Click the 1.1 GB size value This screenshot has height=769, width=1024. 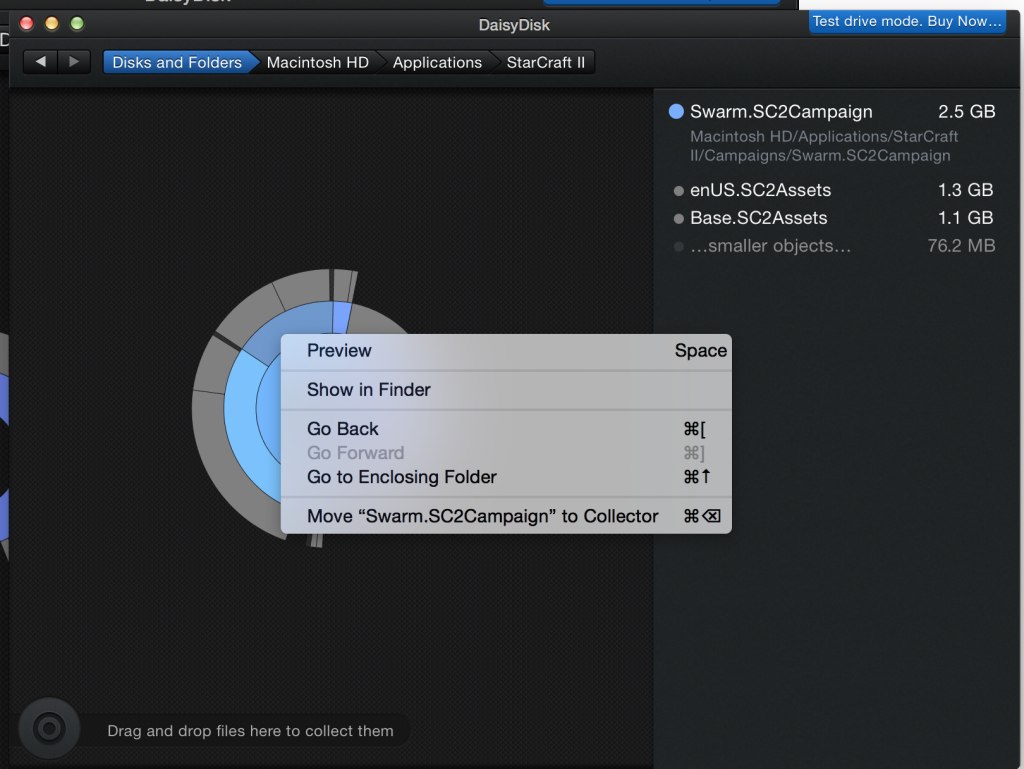pos(965,218)
